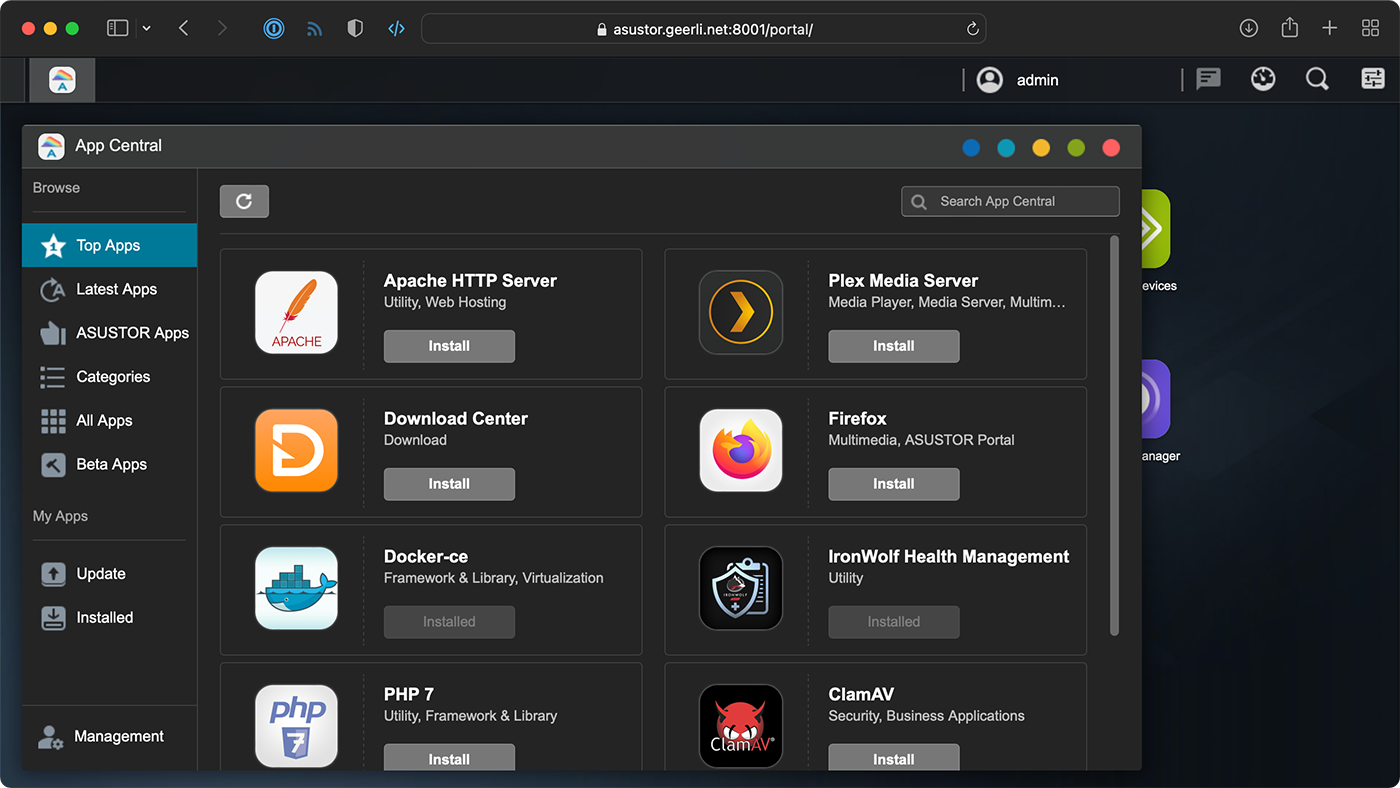Click IronWolf Health Management Installed button
The image size is (1400, 788).
tap(893, 622)
